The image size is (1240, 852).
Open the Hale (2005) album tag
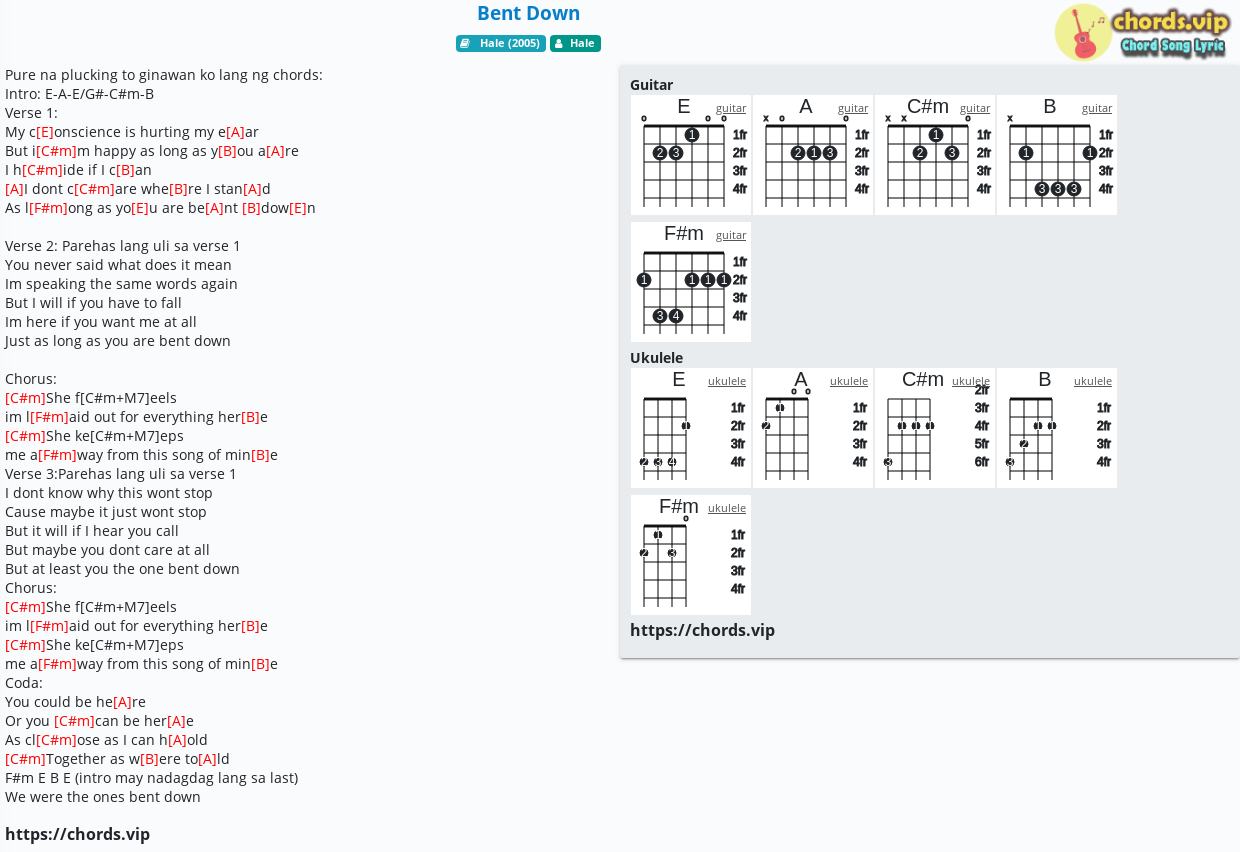click(x=501, y=44)
